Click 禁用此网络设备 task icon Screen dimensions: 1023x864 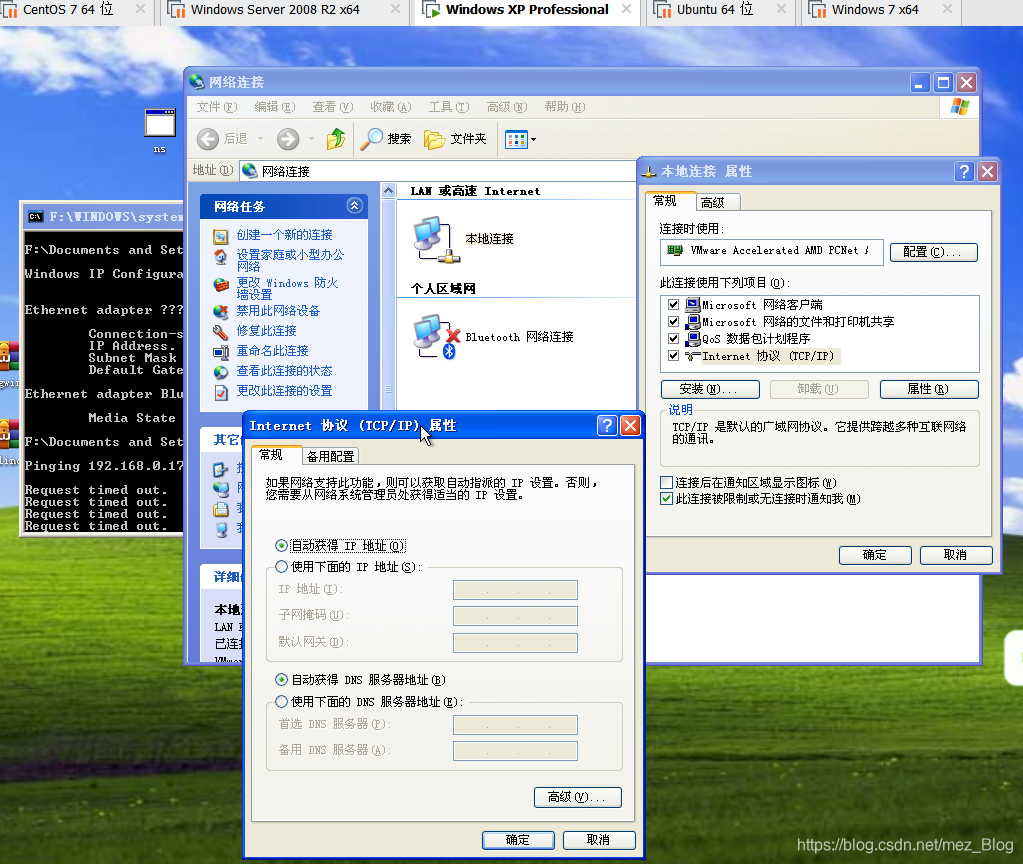point(221,312)
